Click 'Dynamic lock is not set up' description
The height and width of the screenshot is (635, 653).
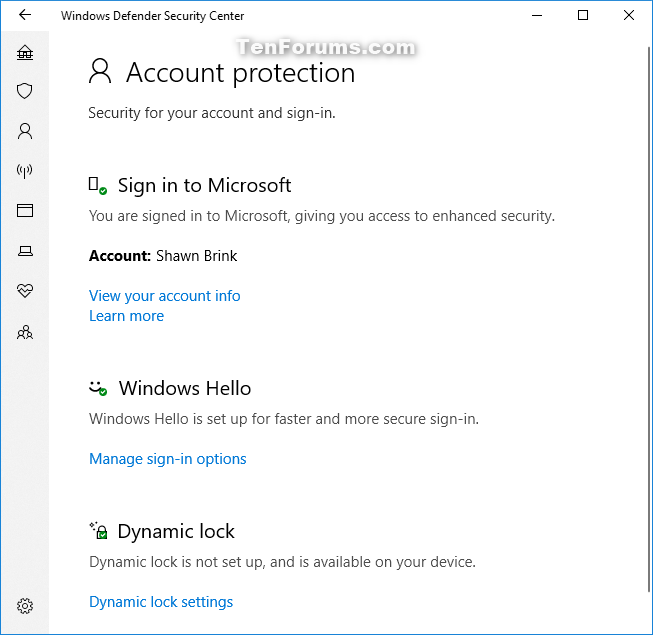tap(282, 562)
